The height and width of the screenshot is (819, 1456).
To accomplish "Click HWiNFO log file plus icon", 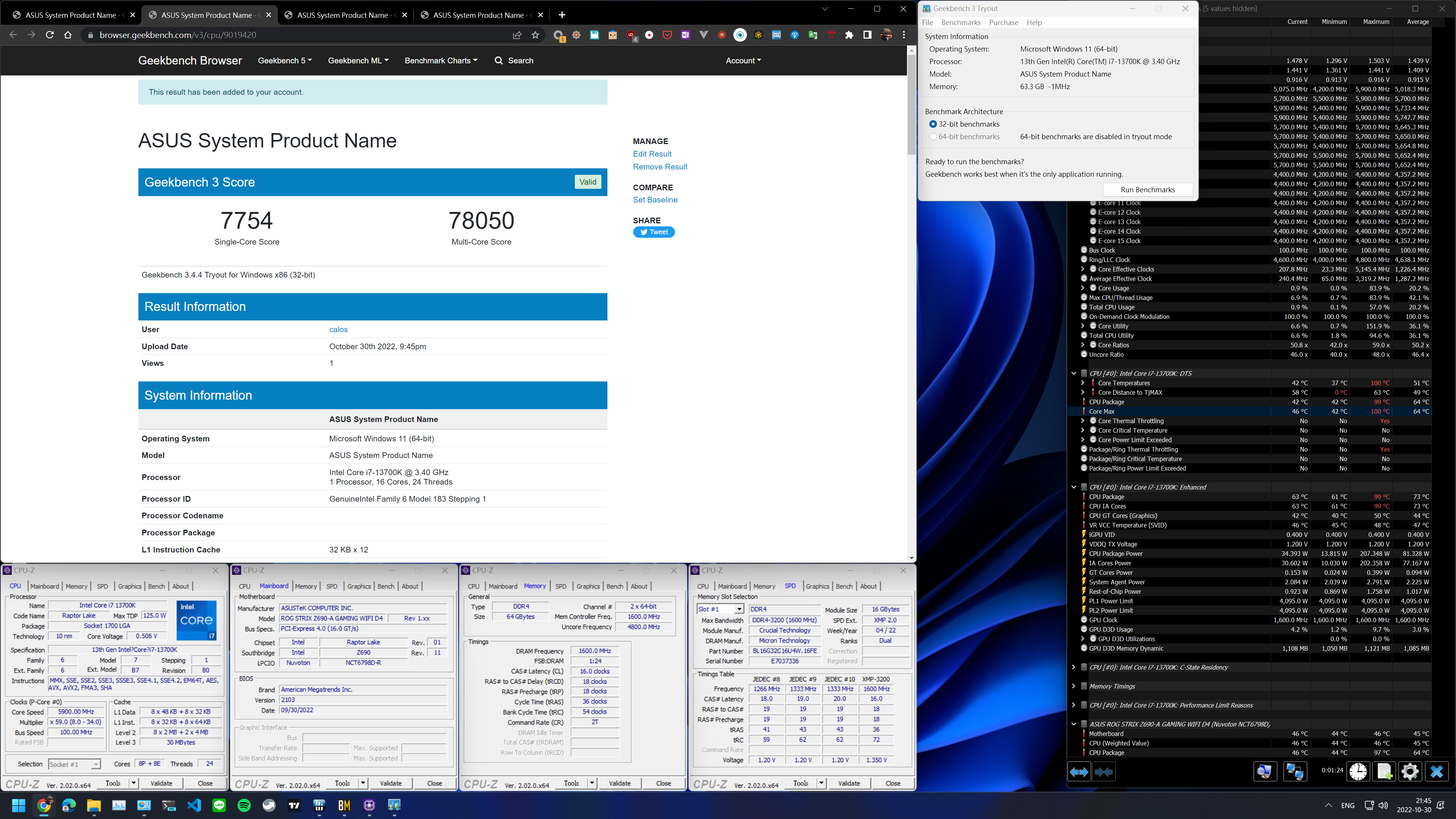I will click(1384, 772).
